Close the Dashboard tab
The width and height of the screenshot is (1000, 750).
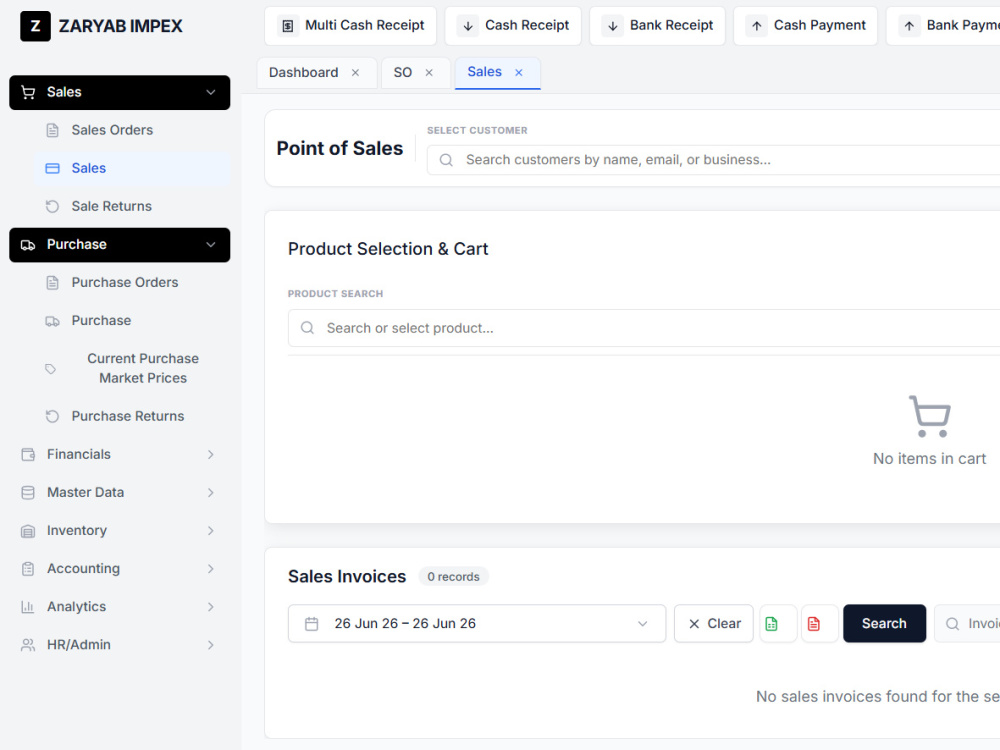[x=355, y=73]
